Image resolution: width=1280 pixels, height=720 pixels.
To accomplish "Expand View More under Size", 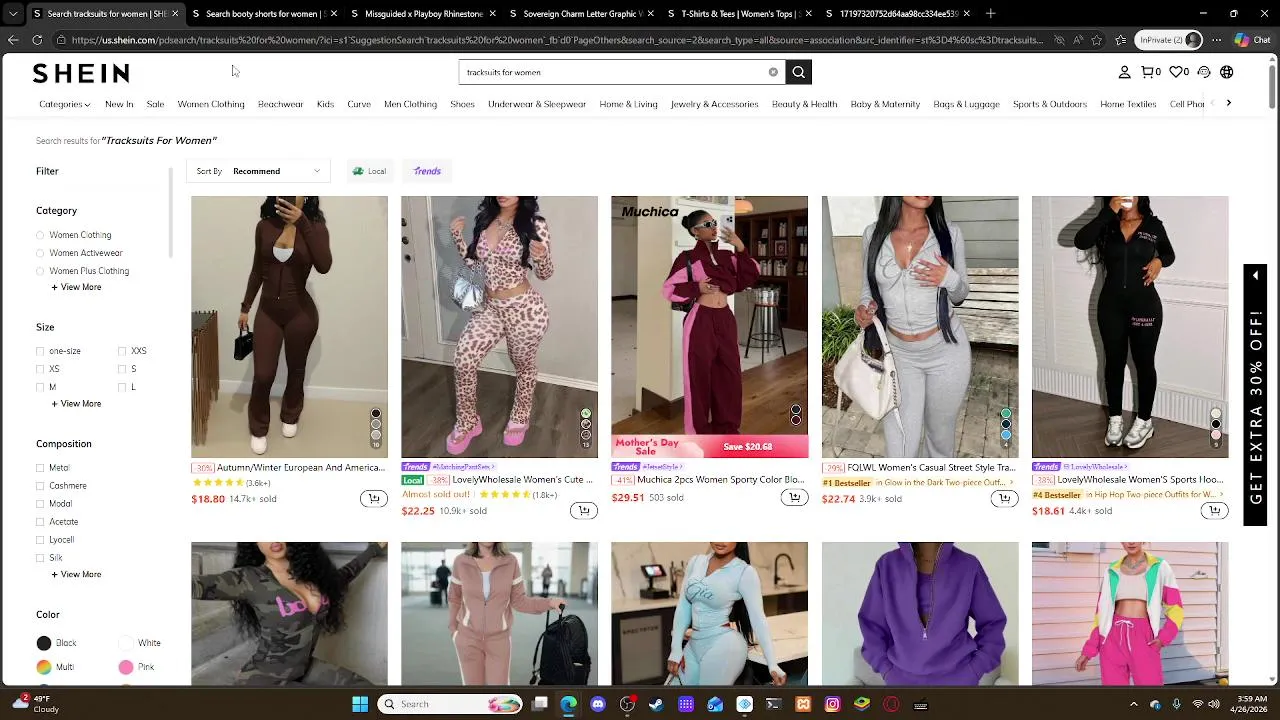I will click(76, 404).
